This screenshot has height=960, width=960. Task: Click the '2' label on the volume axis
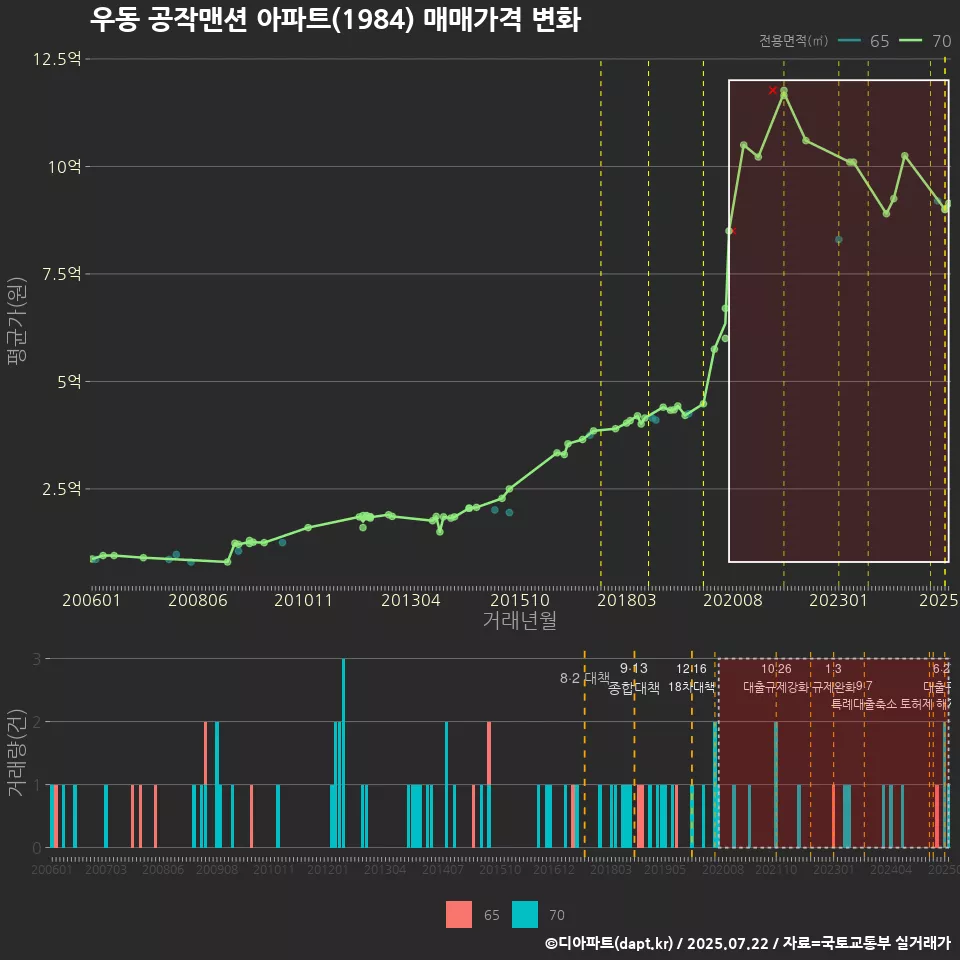click(37, 722)
